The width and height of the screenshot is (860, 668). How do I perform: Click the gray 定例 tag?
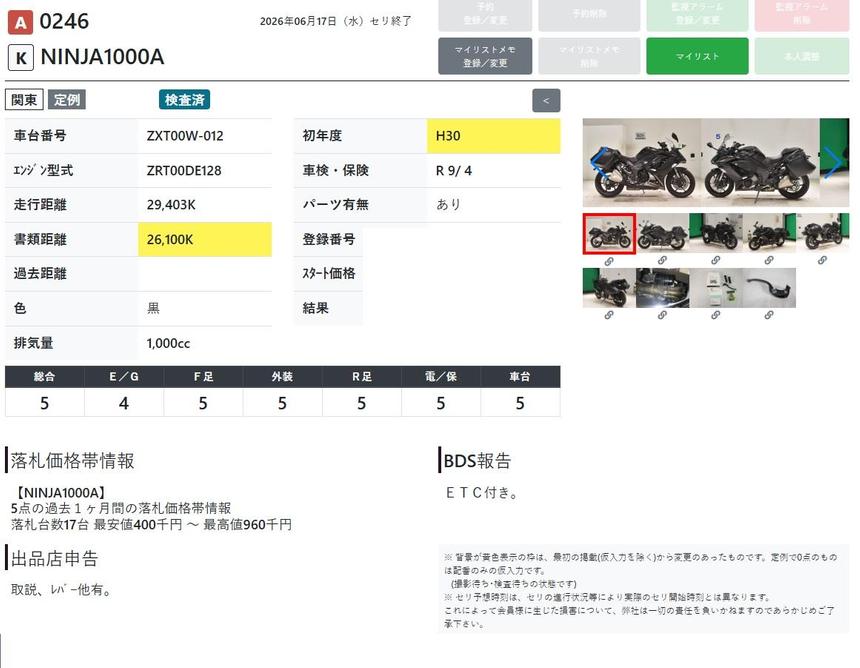pos(67,100)
